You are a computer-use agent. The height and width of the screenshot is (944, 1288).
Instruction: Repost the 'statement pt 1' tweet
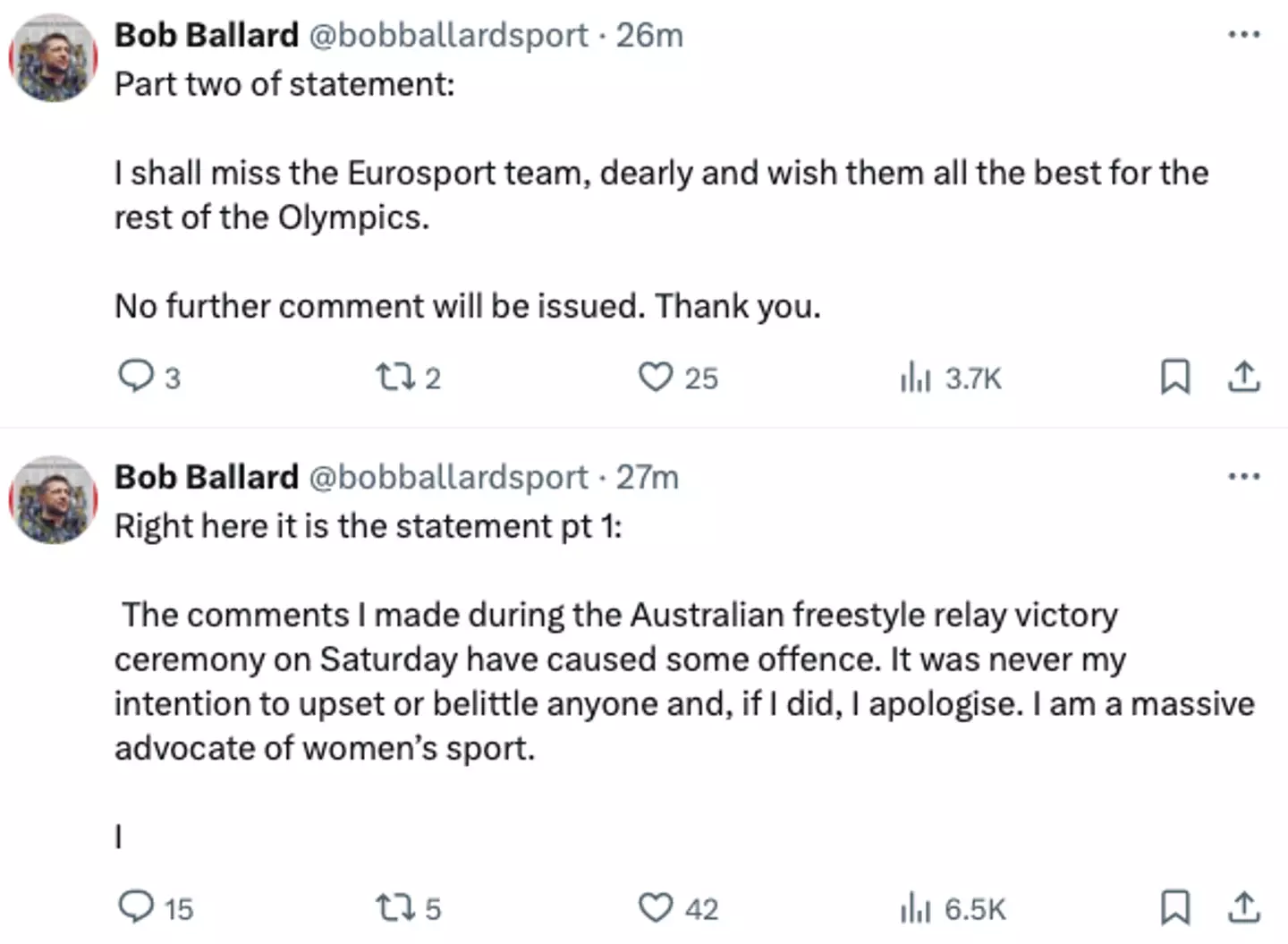coord(394,907)
